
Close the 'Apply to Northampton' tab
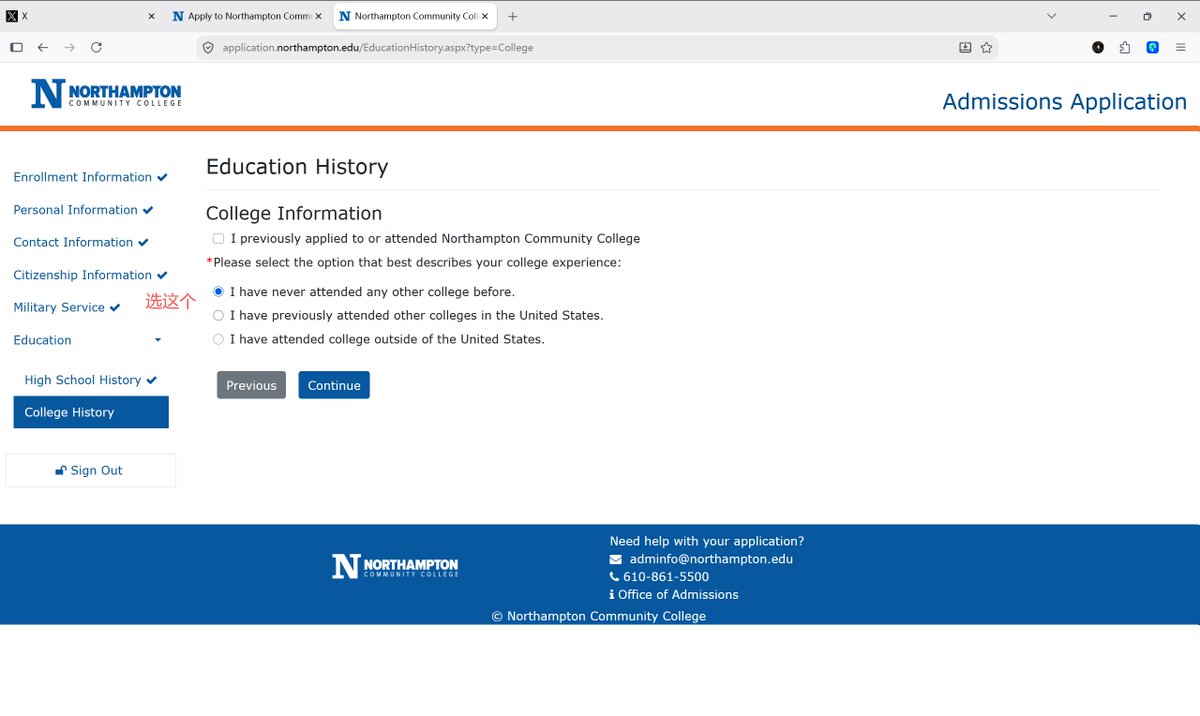pyautogui.click(x=318, y=16)
